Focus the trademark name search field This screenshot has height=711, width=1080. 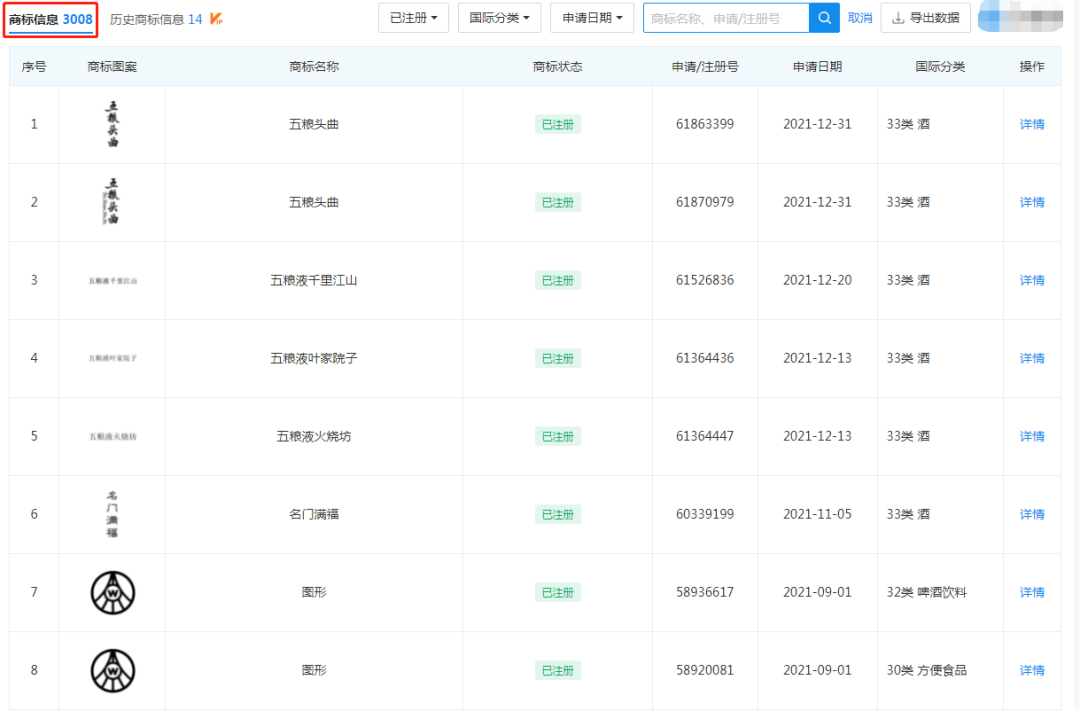point(726,19)
